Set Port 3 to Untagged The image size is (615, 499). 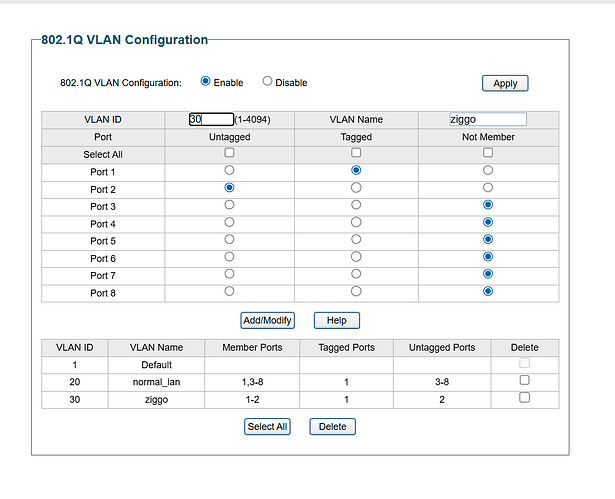tap(229, 205)
